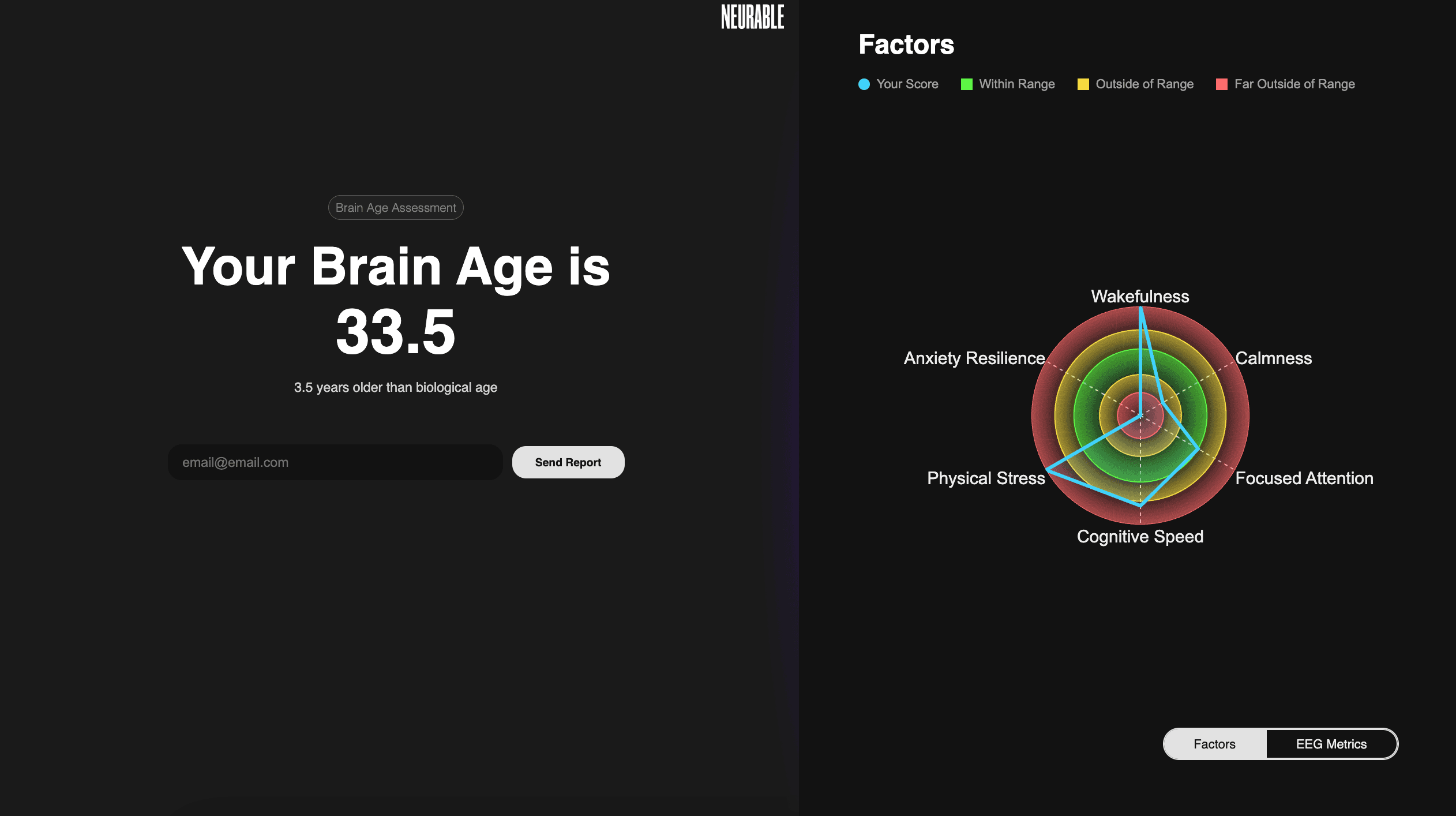Select the Wakefulness axis label

[1140, 296]
